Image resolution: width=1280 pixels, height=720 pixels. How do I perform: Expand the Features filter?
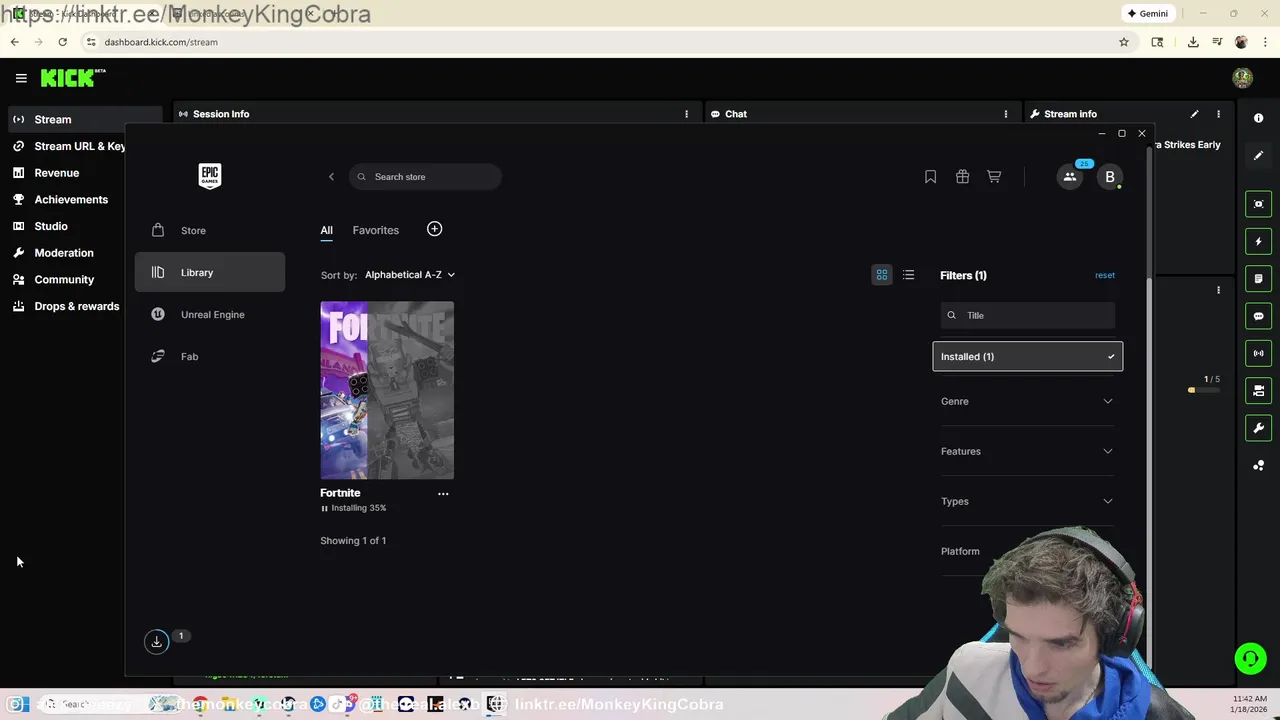(1027, 451)
